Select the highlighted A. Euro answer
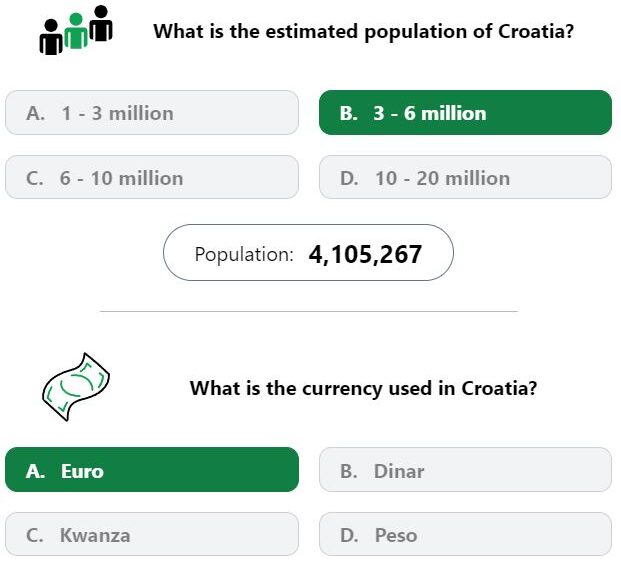The height and width of the screenshot is (570, 621). tap(152, 470)
